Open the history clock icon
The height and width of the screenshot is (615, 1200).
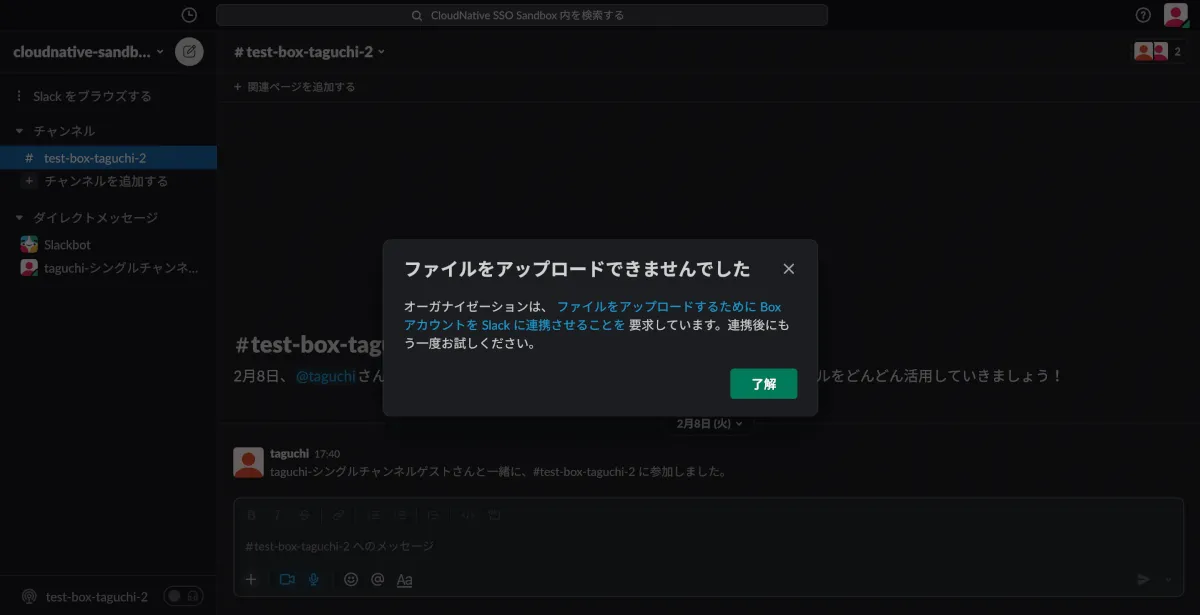(189, 15)
